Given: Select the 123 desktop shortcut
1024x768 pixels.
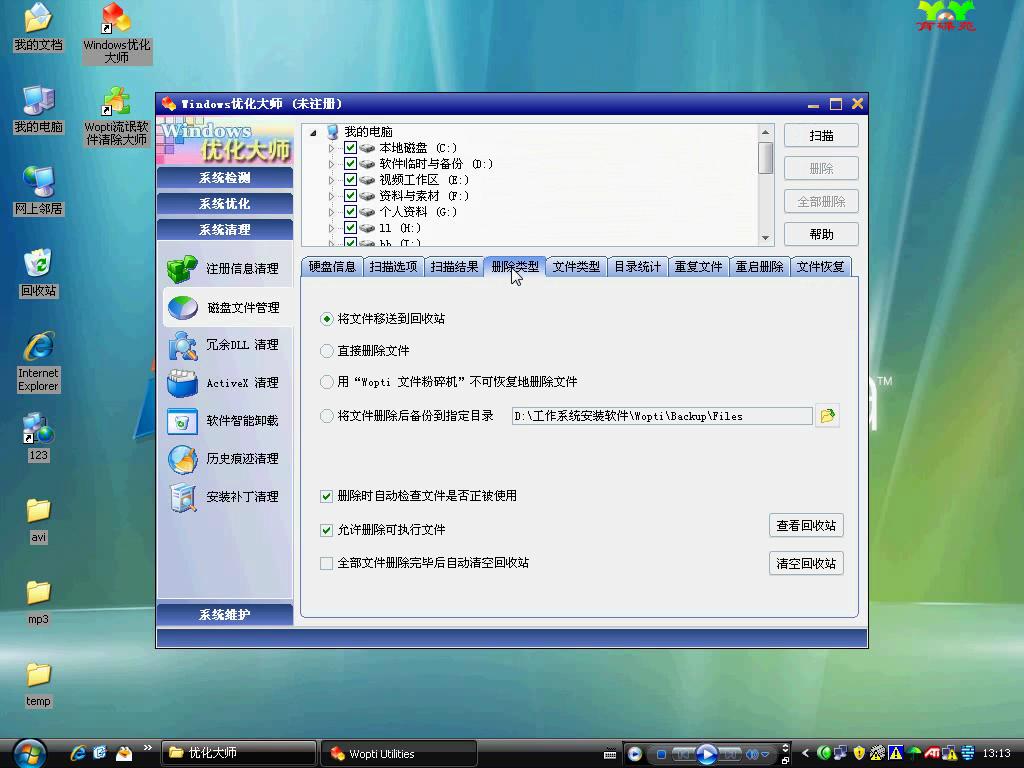Looking at the screenshot, I should [38, 438].
